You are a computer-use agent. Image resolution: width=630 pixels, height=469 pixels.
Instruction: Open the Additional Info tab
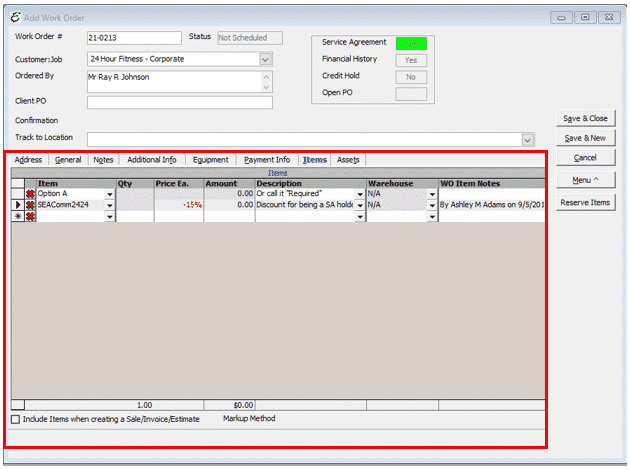point(152,160)
